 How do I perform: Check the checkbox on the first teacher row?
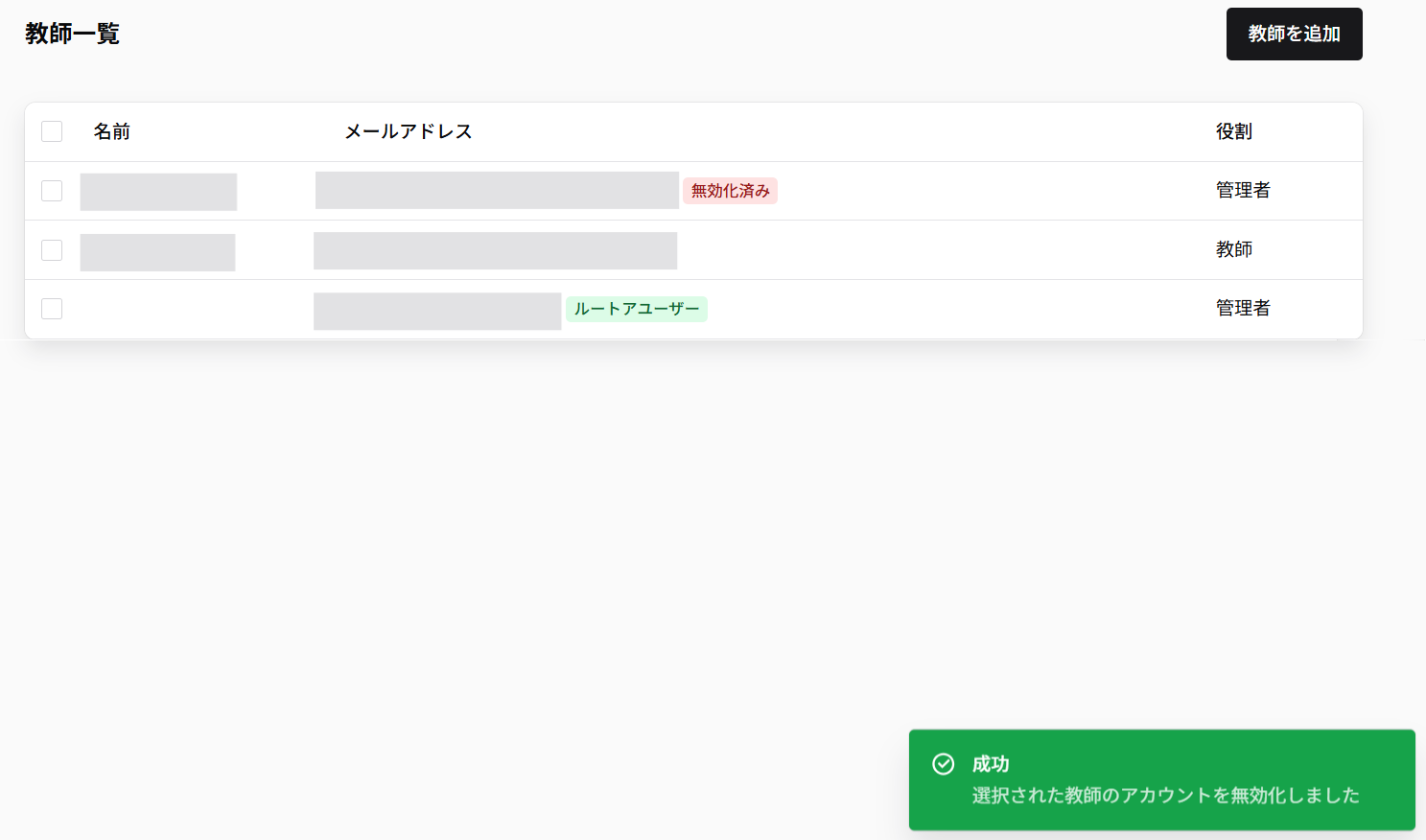click(51, 190)
